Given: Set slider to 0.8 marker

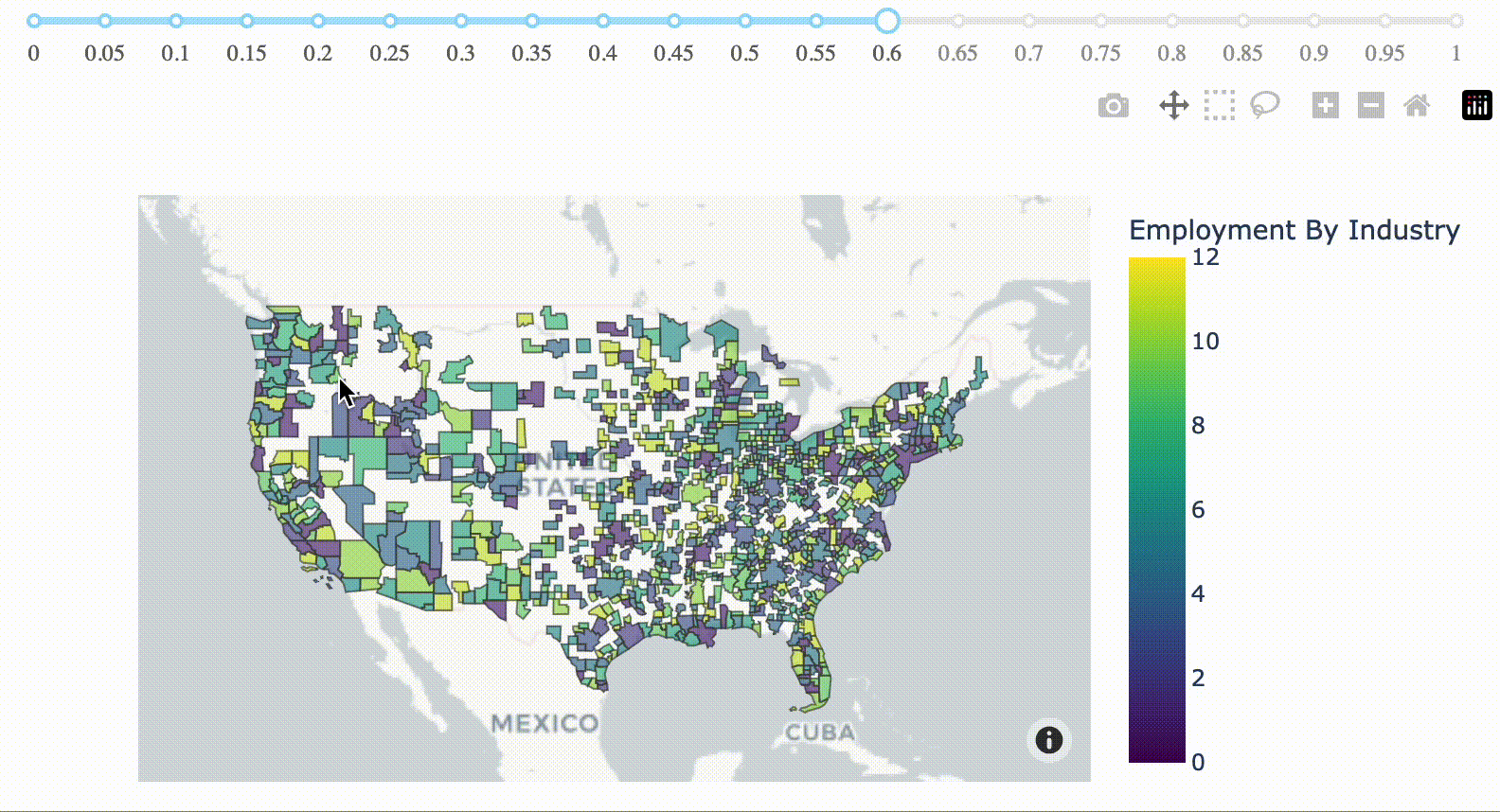Looking at the screenshot, I should pos(1172,21).
